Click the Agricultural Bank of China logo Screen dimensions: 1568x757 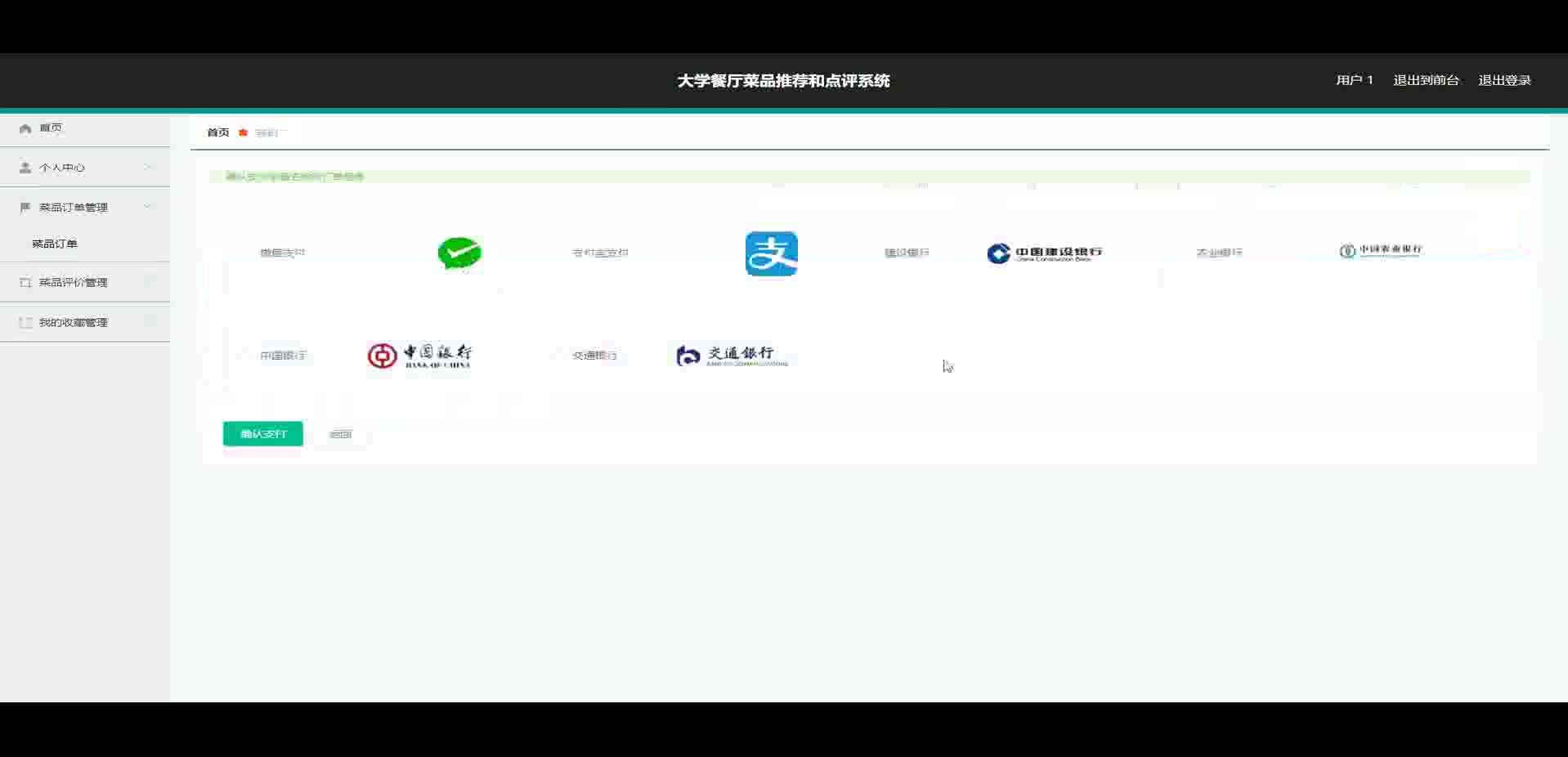click(x=1380, y=251)
